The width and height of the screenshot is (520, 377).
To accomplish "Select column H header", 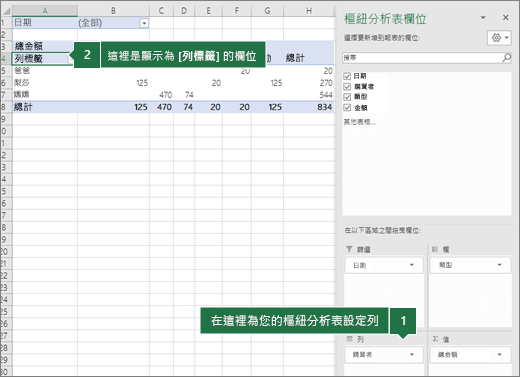I will pyautogui.click(x=309, y=11).
